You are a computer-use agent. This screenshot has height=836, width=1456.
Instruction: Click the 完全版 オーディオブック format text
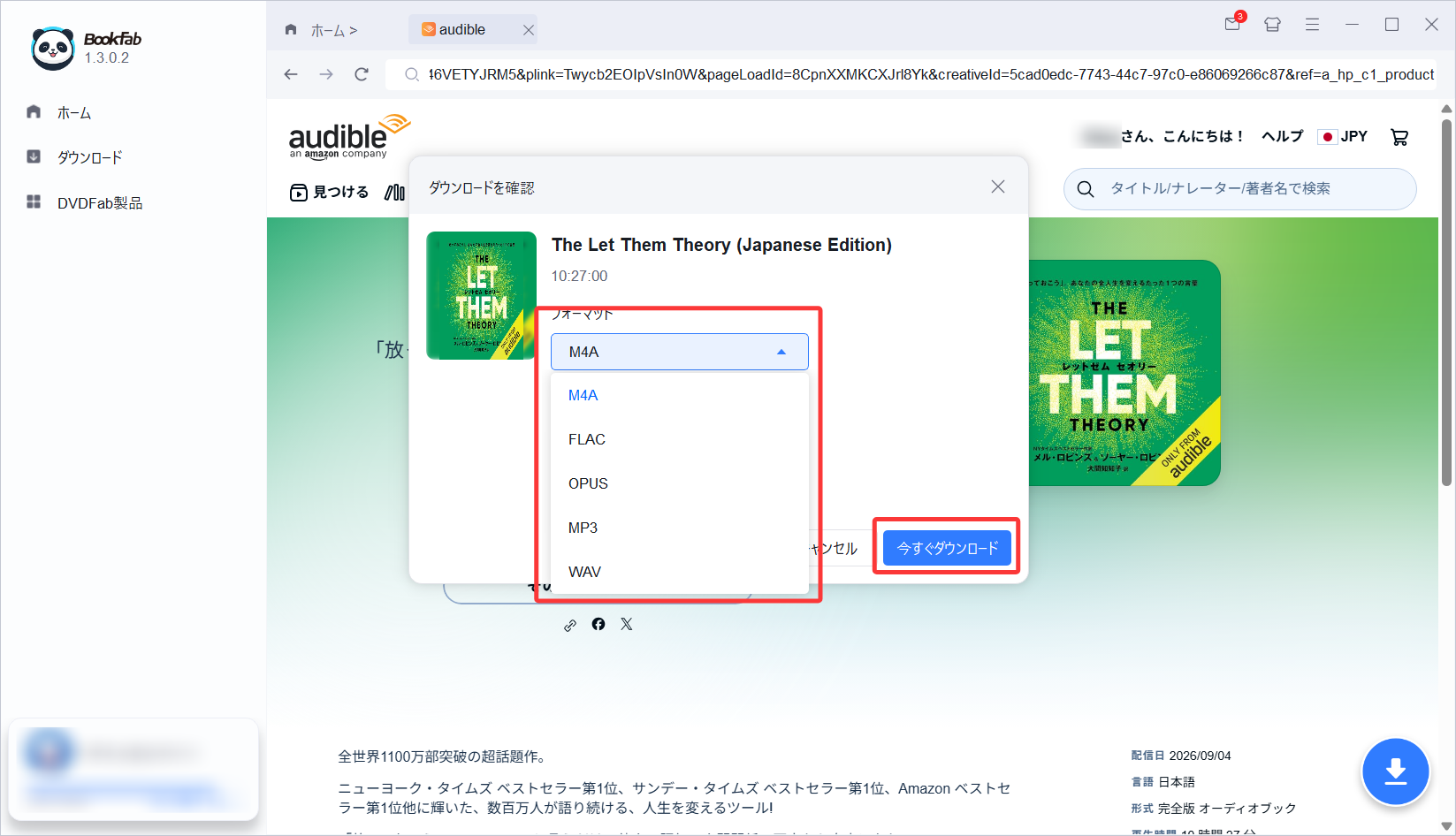tap(1227, 808)
